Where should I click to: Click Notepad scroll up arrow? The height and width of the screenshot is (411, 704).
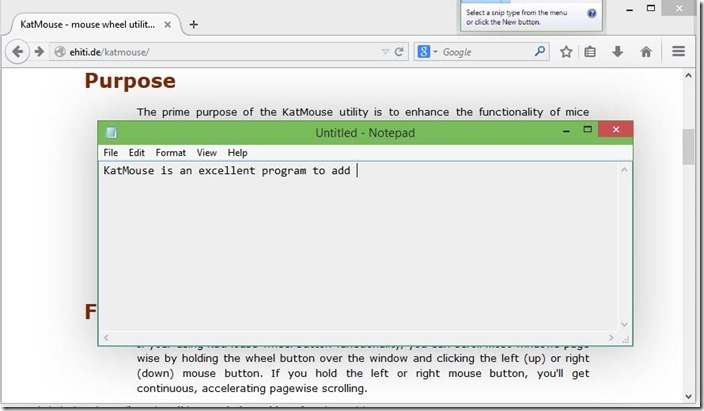point(624,170)
